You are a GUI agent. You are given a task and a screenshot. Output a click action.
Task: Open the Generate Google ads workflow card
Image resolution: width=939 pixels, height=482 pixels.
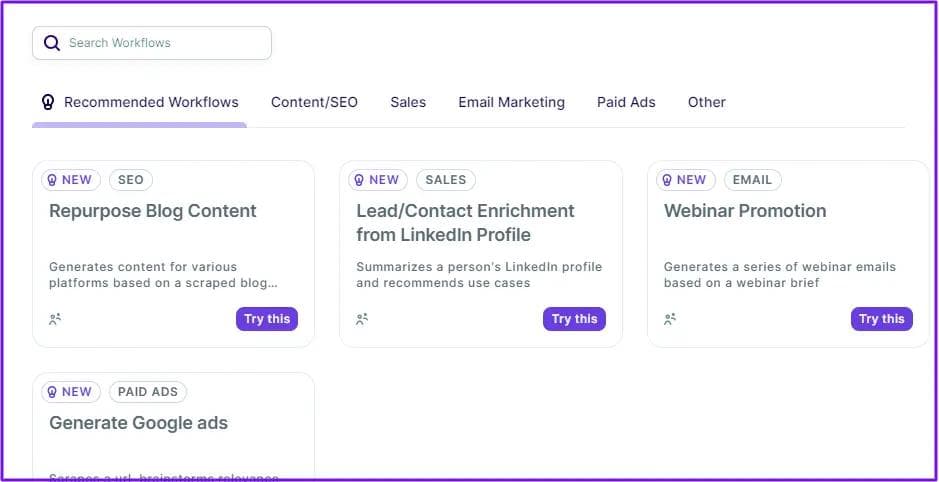(139, 423)
